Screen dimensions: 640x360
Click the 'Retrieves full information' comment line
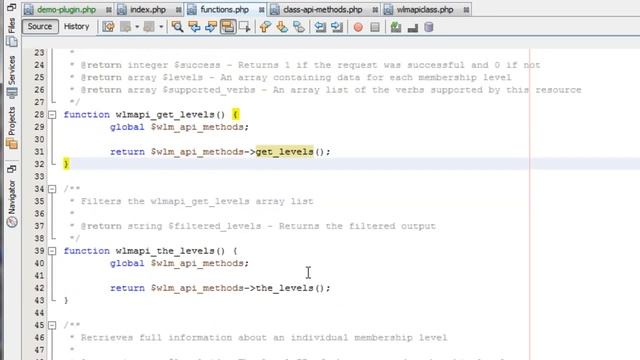(x=264, y=338)
